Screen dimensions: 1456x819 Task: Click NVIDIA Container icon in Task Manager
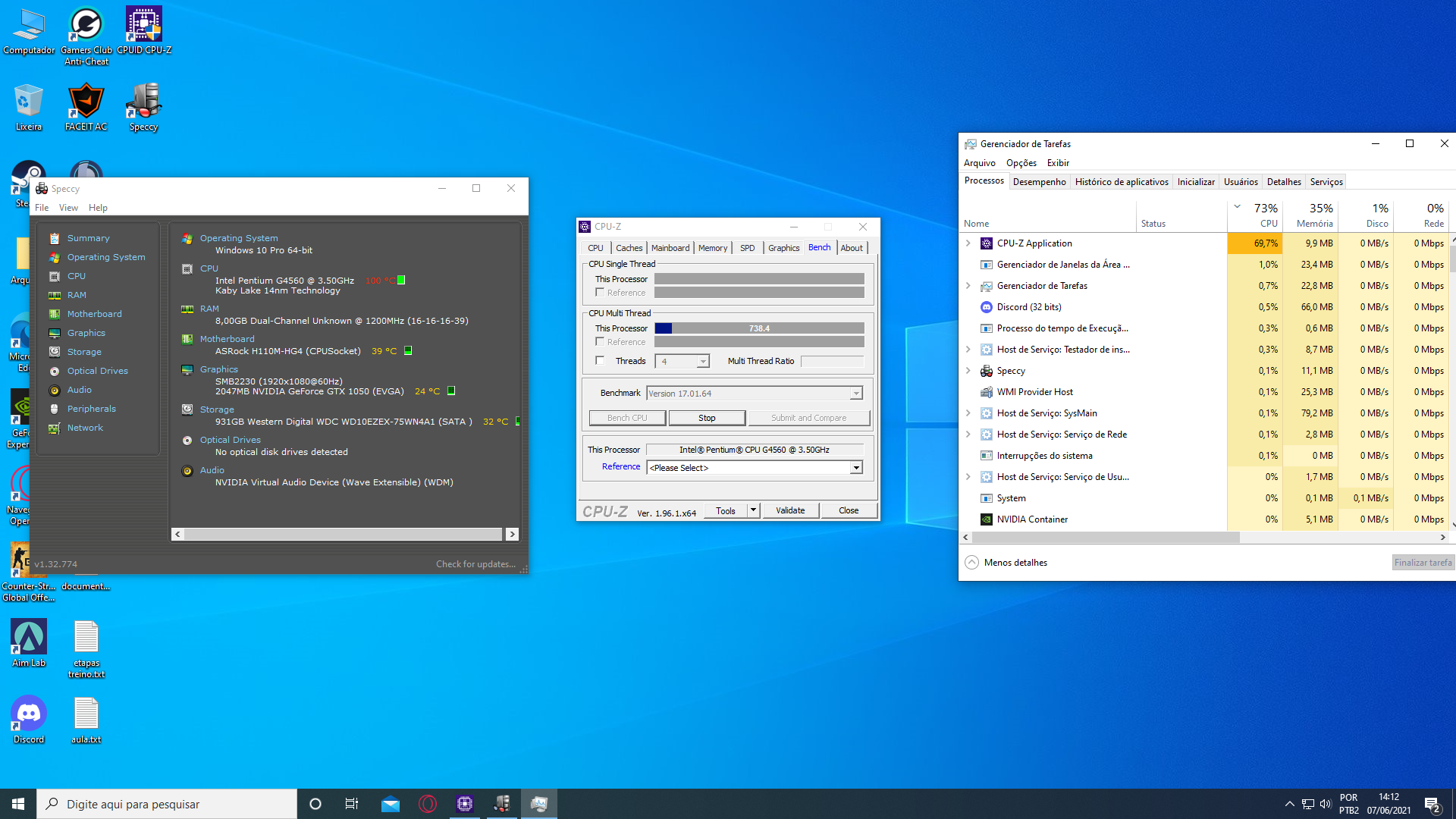pyautogui.click(x=987, y=519)
